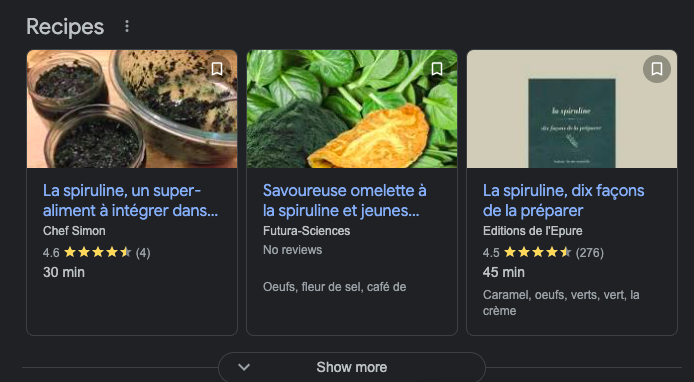Click the 'Caramel, oeufs, verts' ingredients text

click(561, 303)
